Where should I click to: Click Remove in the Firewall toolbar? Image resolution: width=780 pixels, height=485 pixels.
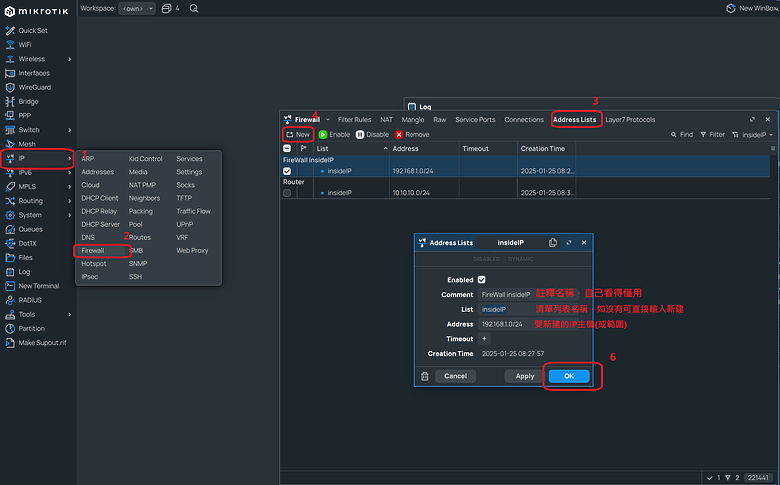412,135
